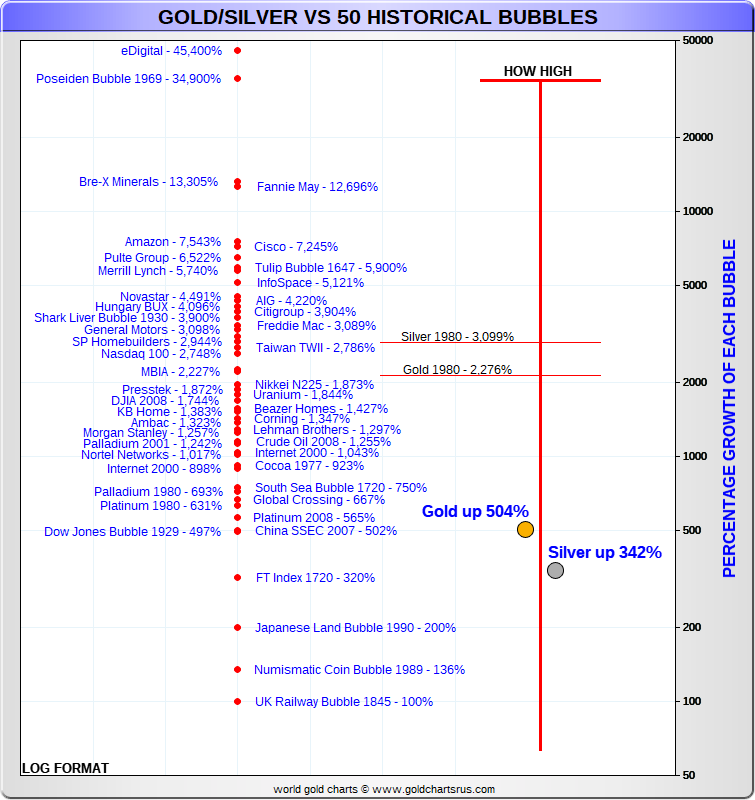Select the Nasdaq 100 - 2,748% label
The image size is (755, 800).
(x=161, y=354)
